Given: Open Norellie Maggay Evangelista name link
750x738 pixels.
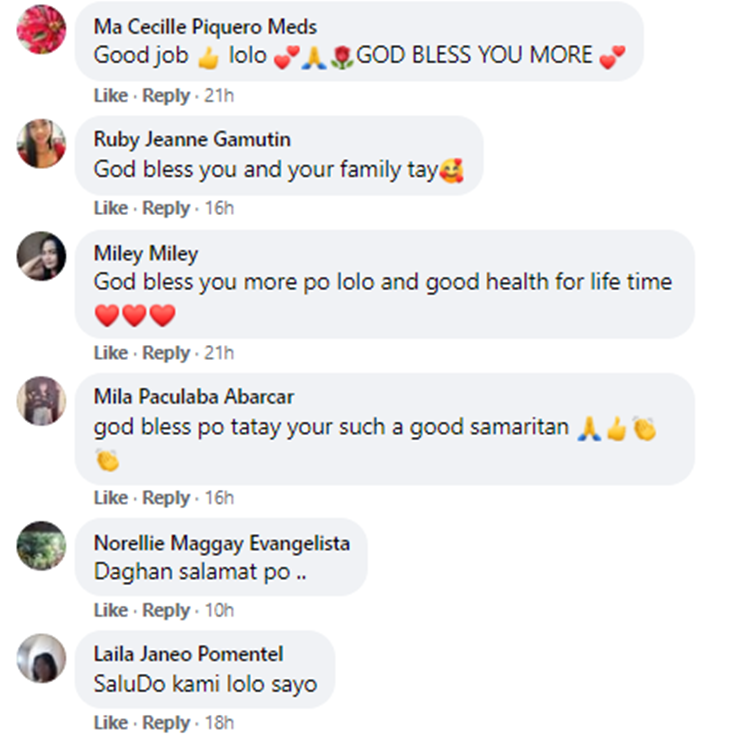Looking at the screenshot, I should coord(222,543).
